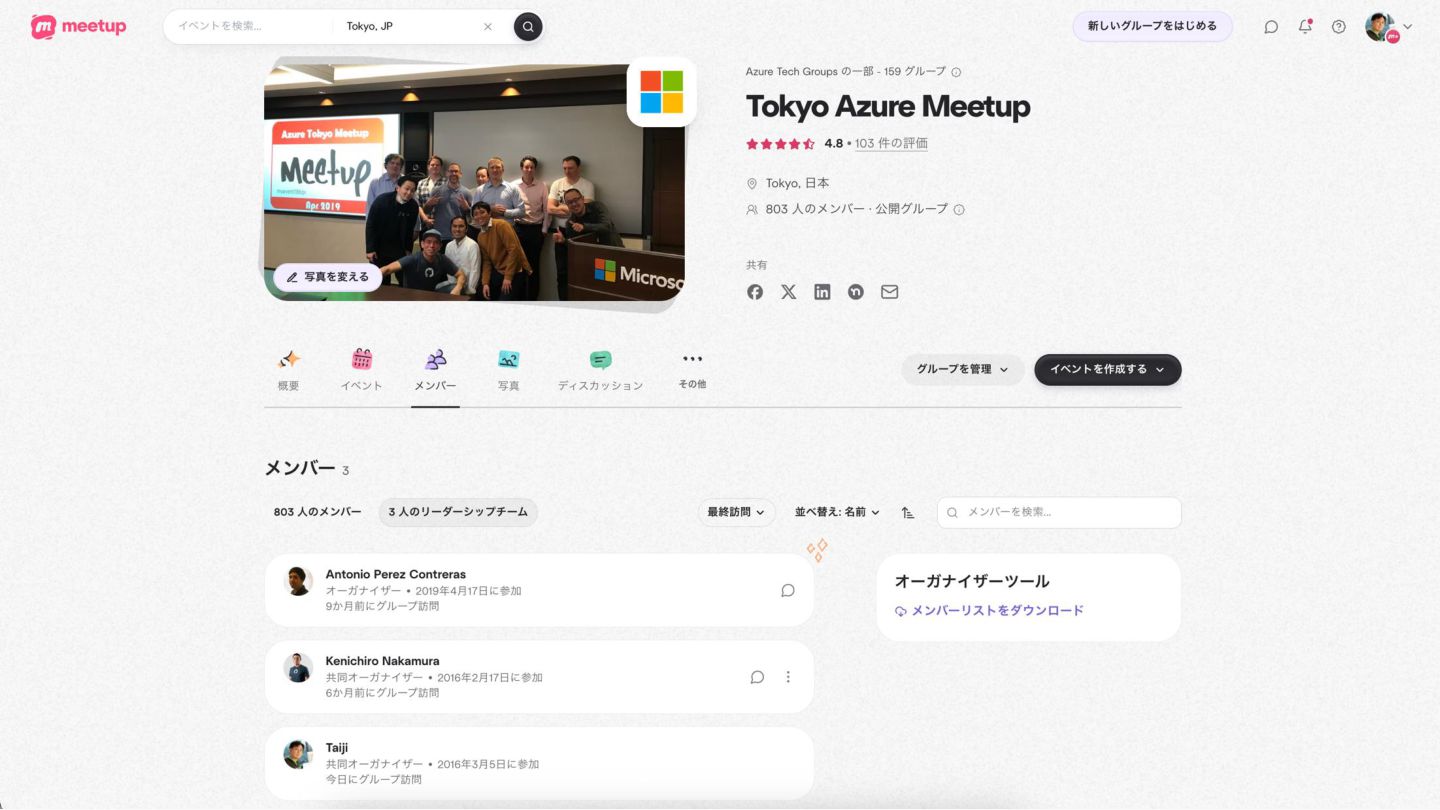This screenshot has width=1440, height=810.
Task: Open Antonio Perez Contreras's profile
Action: (x=396, y=575)
